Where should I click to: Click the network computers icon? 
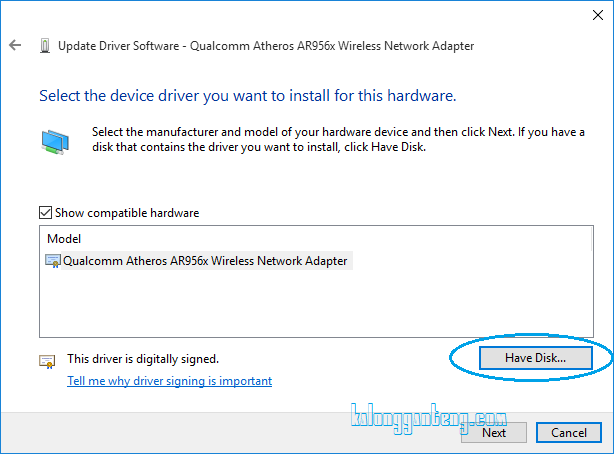[55, 142]
